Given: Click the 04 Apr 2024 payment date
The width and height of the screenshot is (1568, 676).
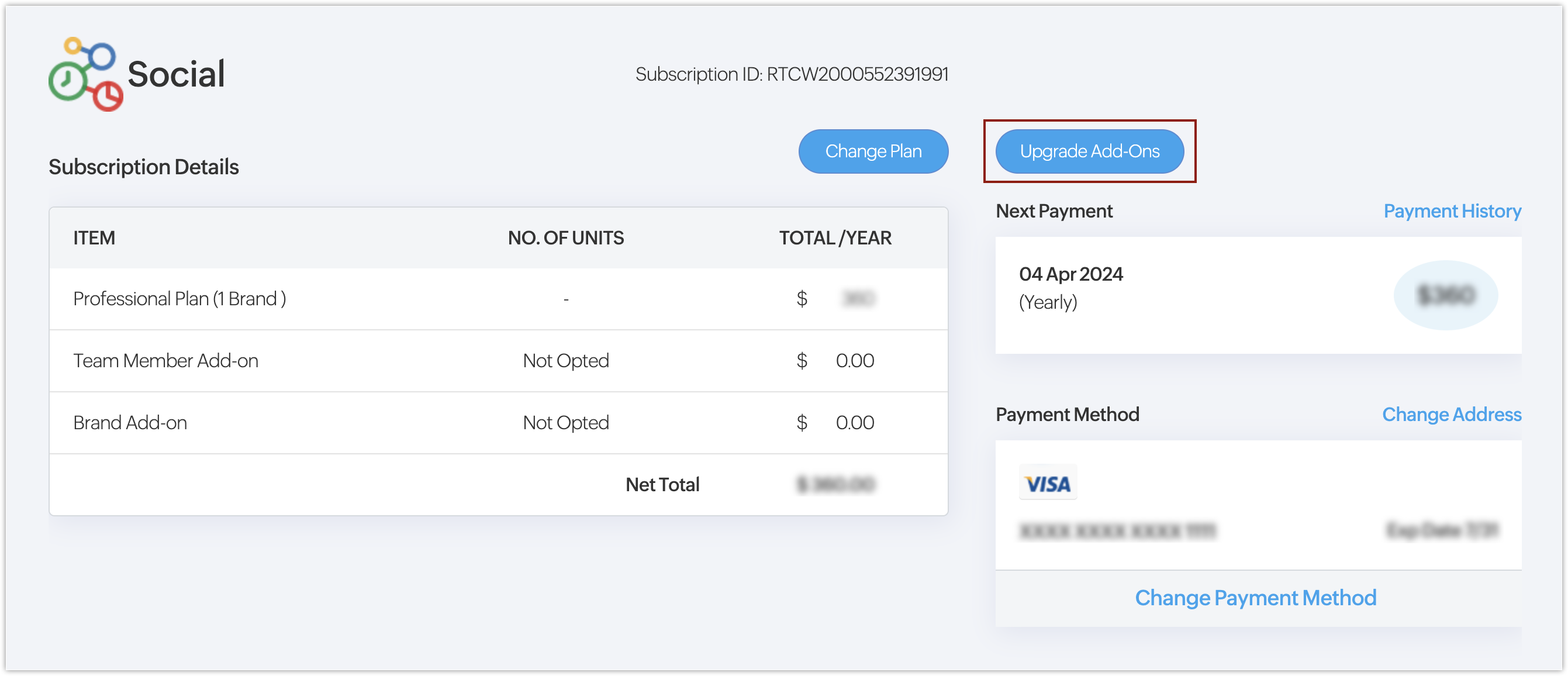Looking at the screenshot, I should [1070, 274].
